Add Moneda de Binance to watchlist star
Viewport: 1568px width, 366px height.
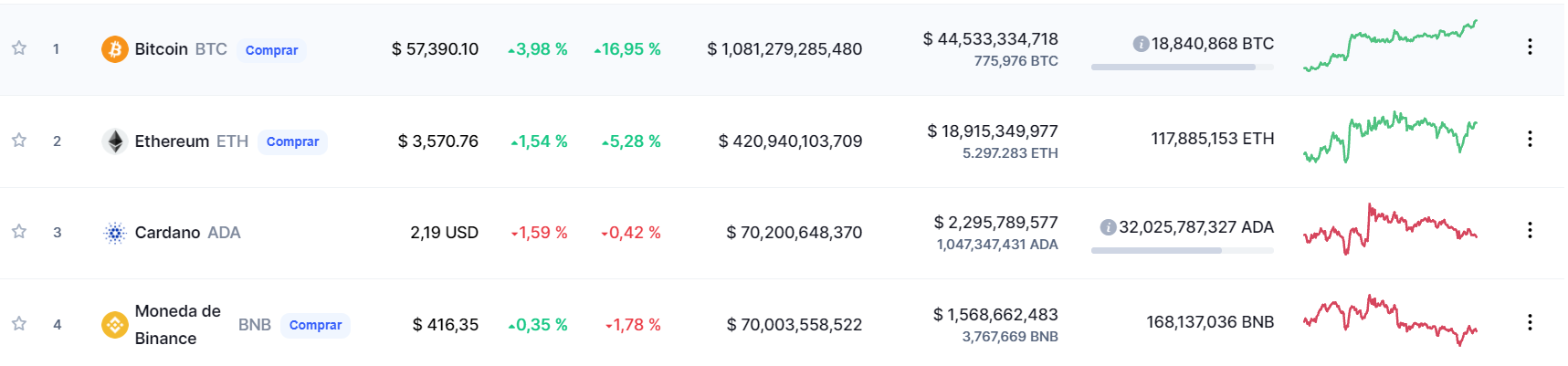click(x=18, y=324)
